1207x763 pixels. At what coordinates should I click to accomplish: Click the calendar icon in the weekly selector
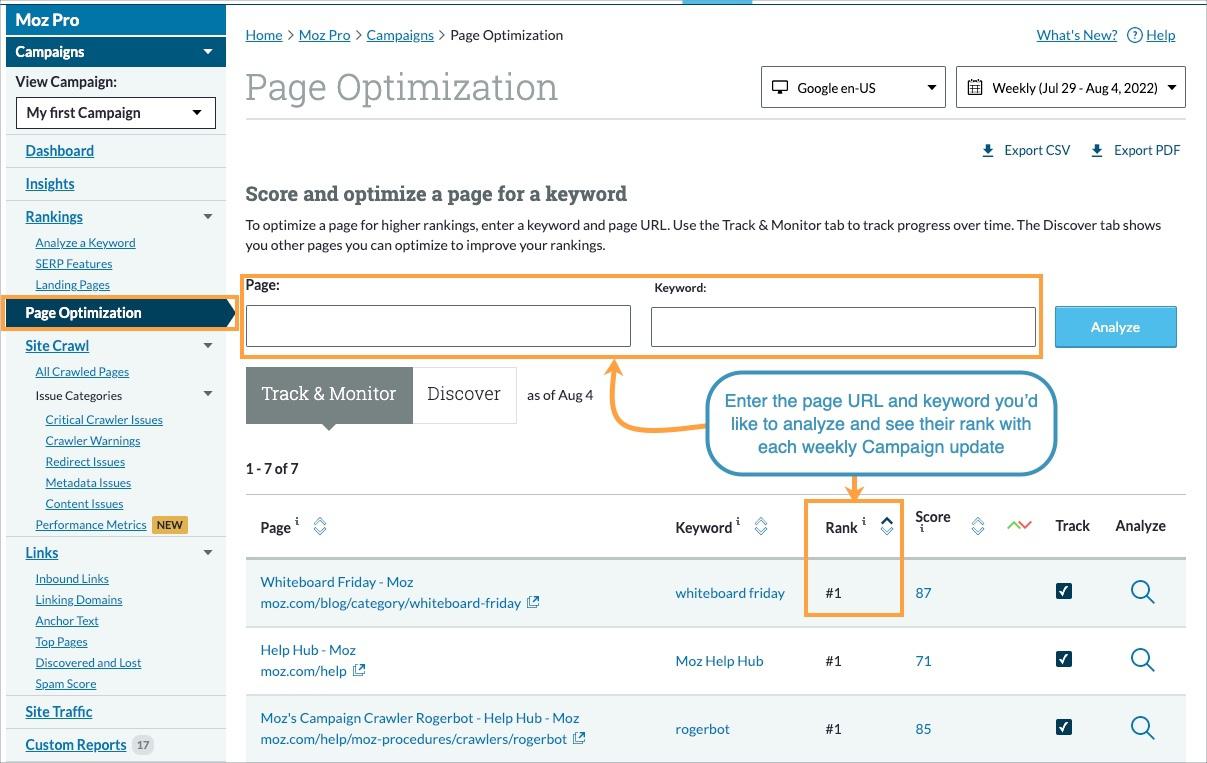pyautogui.click(x=975, y=86)
